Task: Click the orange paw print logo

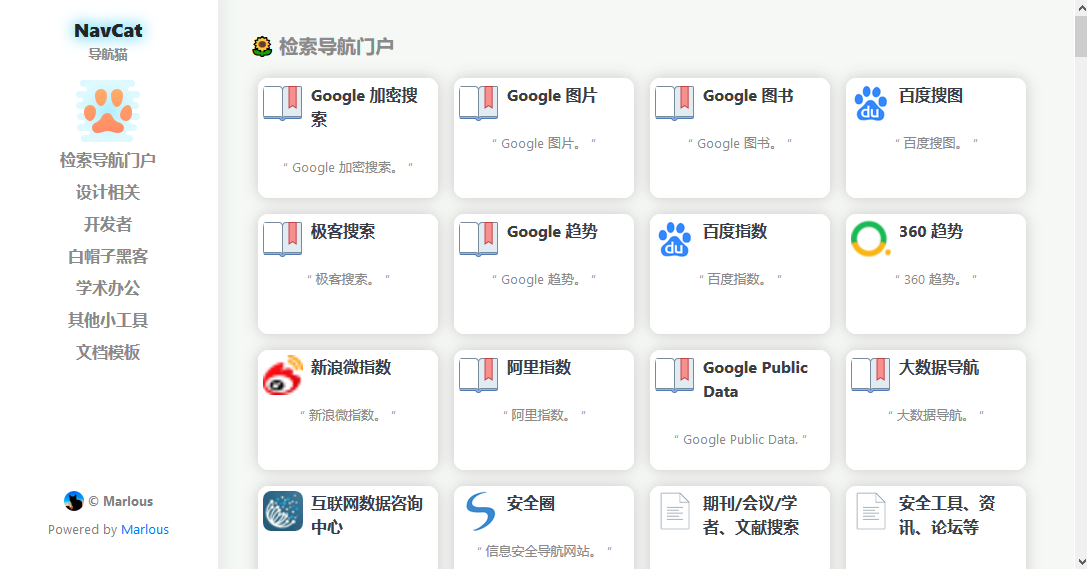Action: [x=108, y=111]
